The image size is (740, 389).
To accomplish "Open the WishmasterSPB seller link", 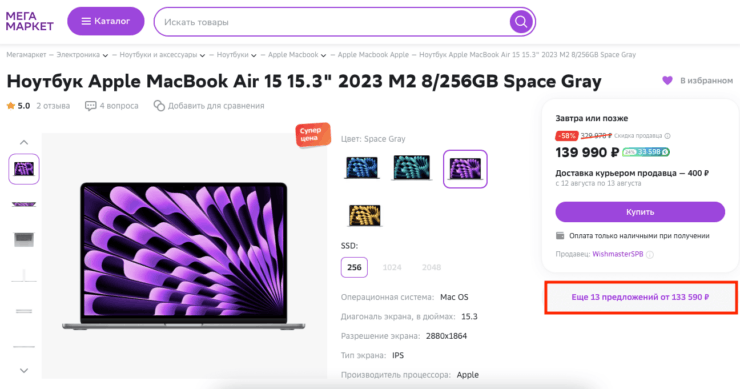I will pyautogui.click(x=618, y=254).
